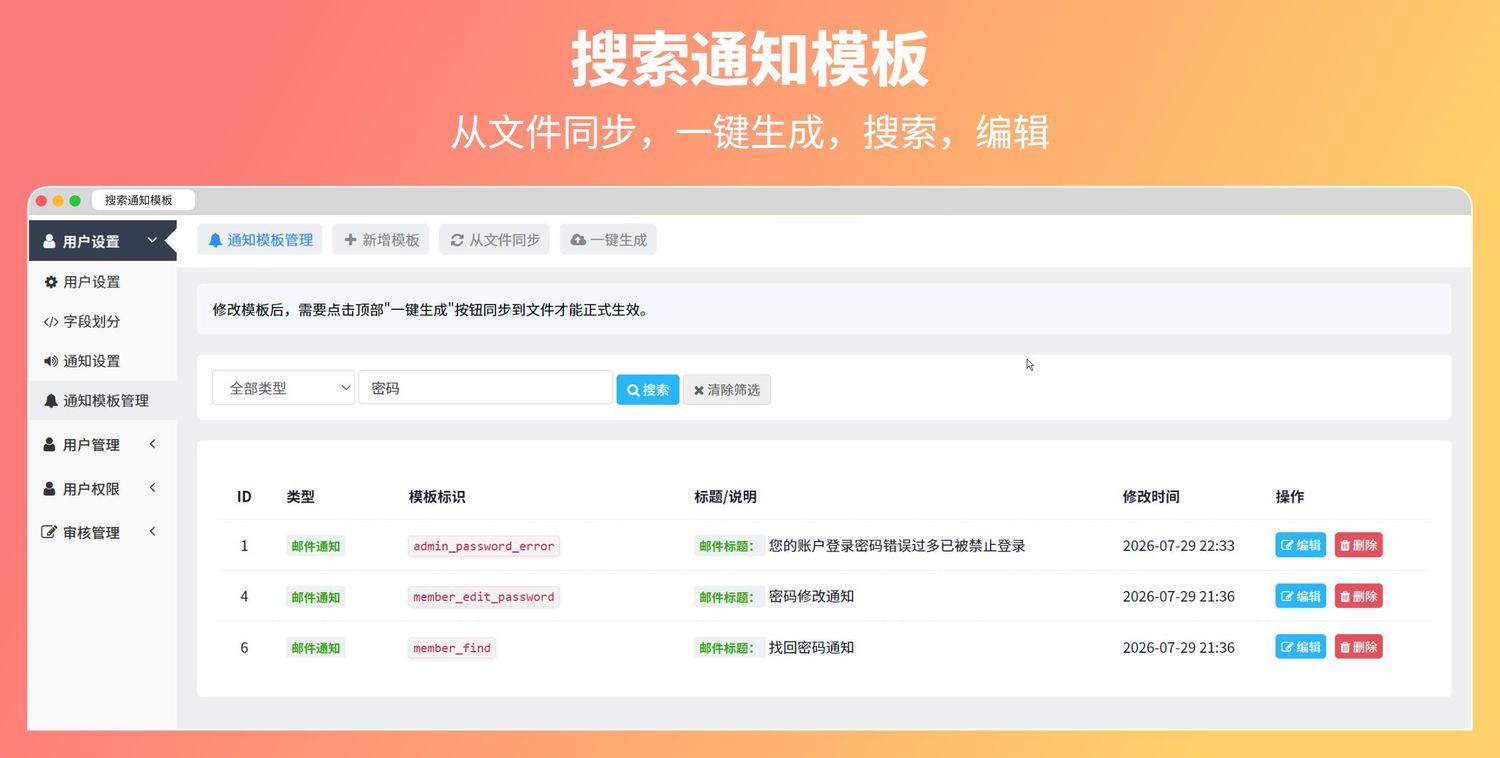Click timestamp 2026-07-29 22:33
This screenshot has width=1500, height=758.
(x=1178, y=546)
